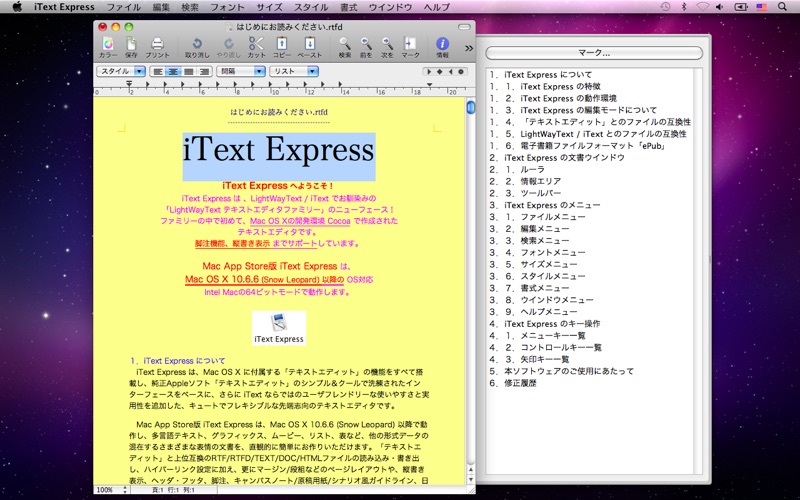The height and width of the screenshot is (500, 800).
Task: Click the highlighted iText Express title text
Action: coord(279,150)
